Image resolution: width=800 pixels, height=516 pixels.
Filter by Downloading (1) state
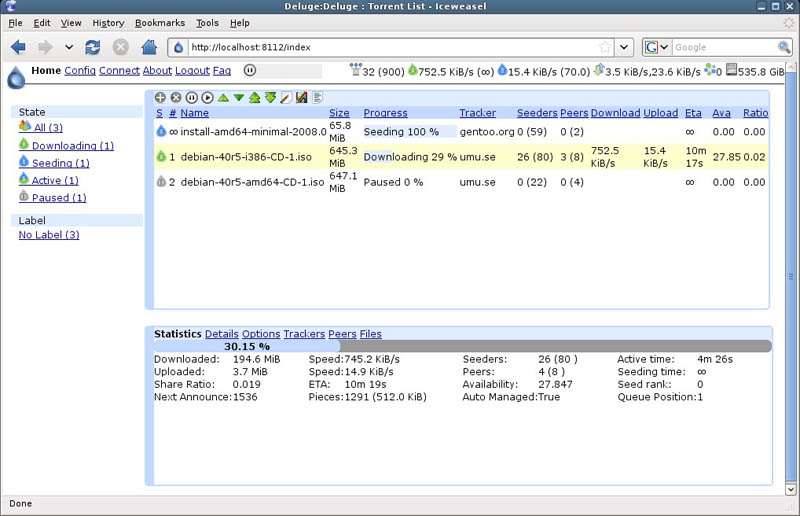click(x=73, y=146)
